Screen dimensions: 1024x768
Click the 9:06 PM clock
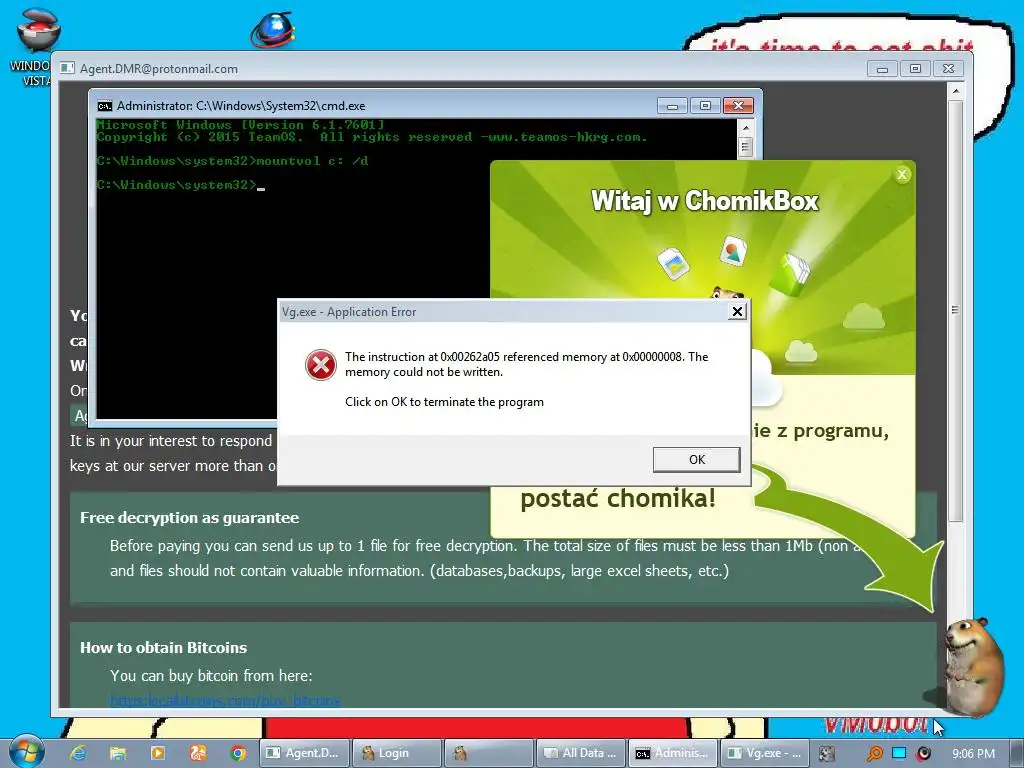point(973,754)
